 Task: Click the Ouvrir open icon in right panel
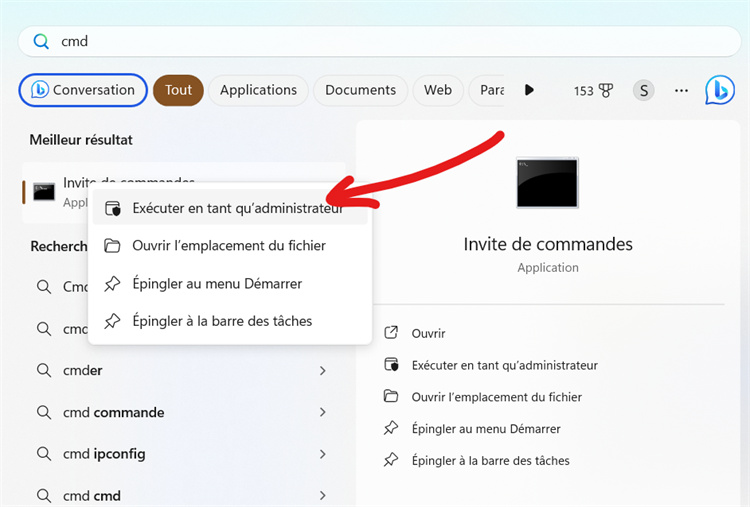pos(391,333)
